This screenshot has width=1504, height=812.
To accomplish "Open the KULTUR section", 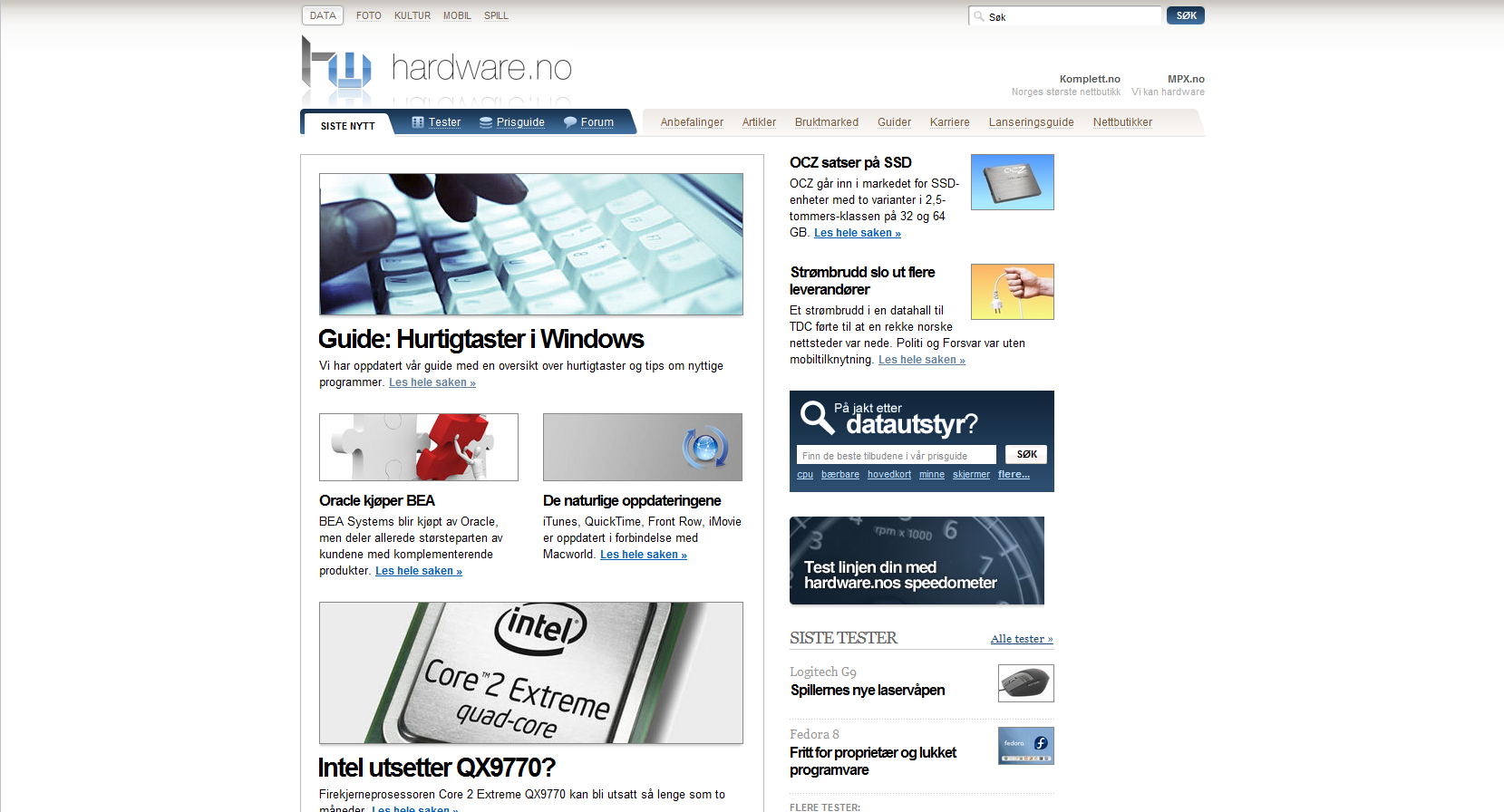I will tap(412, 15).
